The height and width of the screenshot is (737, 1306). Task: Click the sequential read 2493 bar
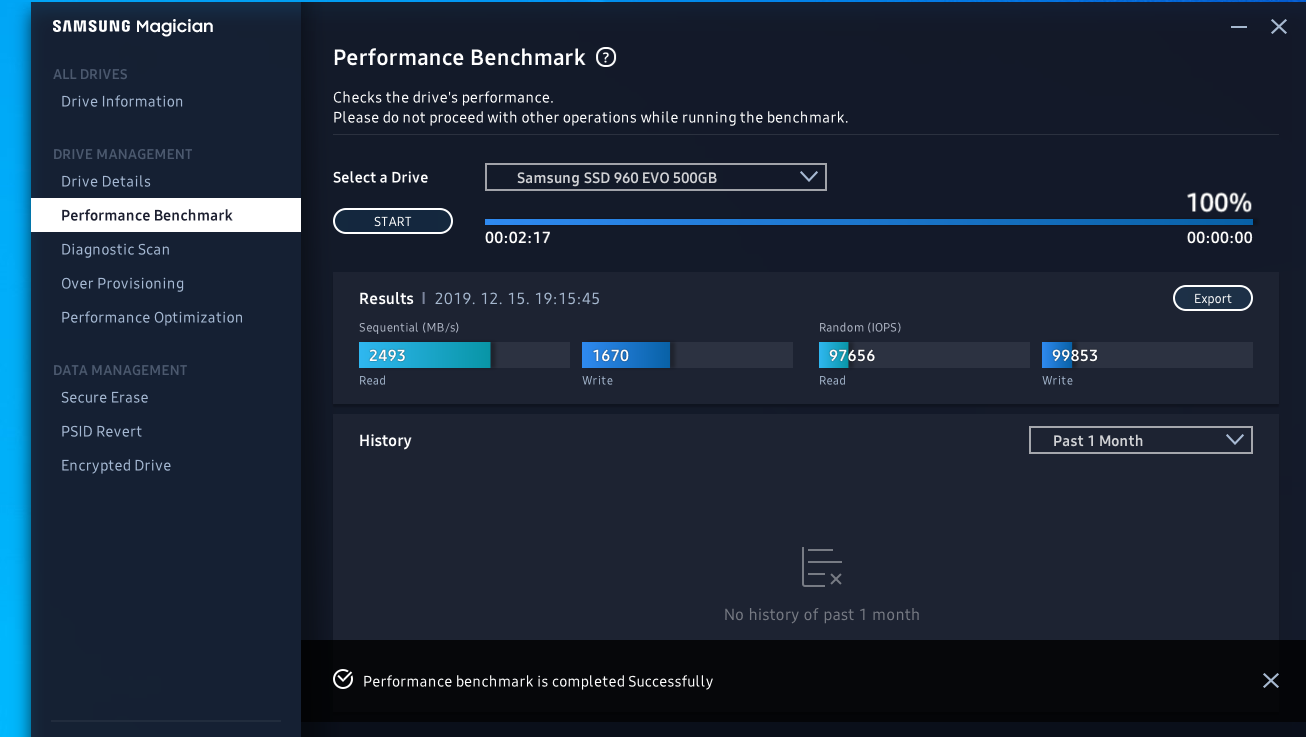pos(464,355)
